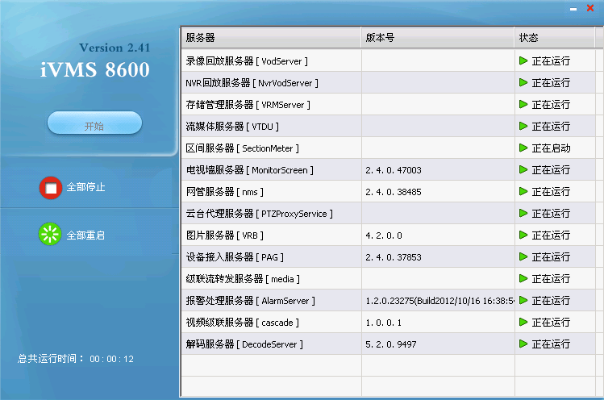This screenshot has height=400, width=604.
Task: Click the green status icon for AlarmServer
Action: pyautogui.click(x=523, y=300)
